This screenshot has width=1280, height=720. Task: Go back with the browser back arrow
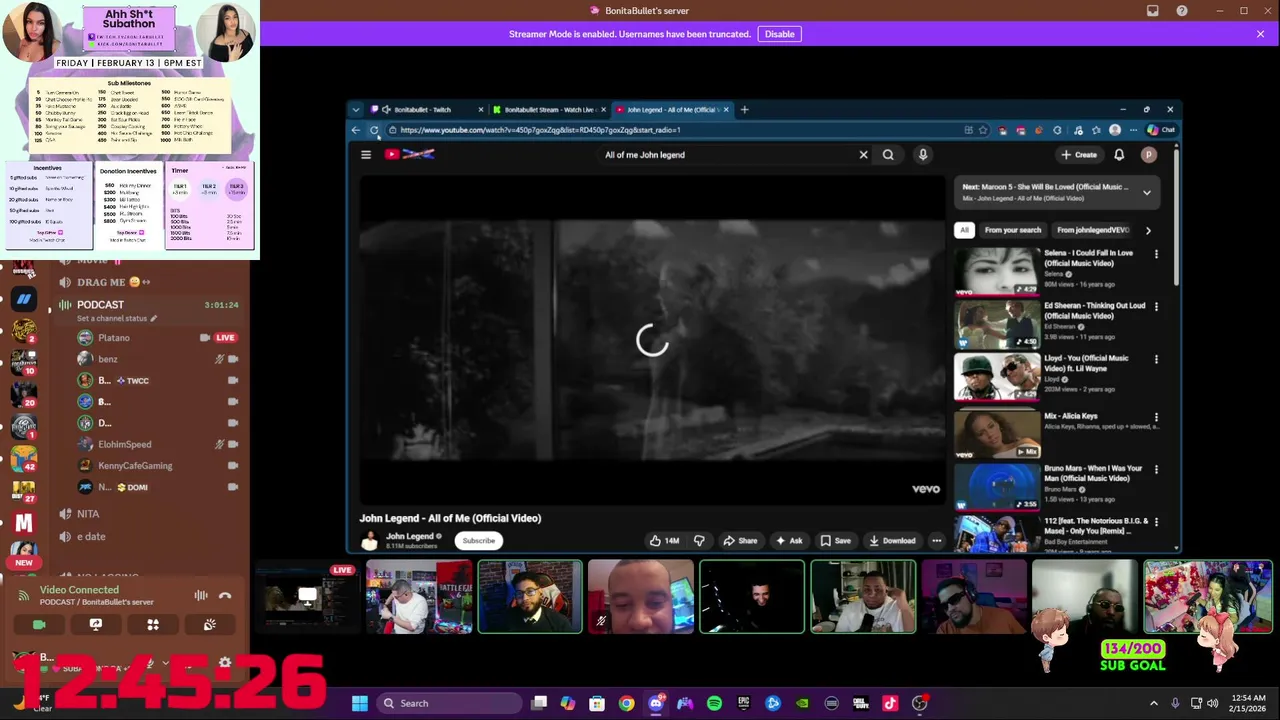tap(356, 130)
